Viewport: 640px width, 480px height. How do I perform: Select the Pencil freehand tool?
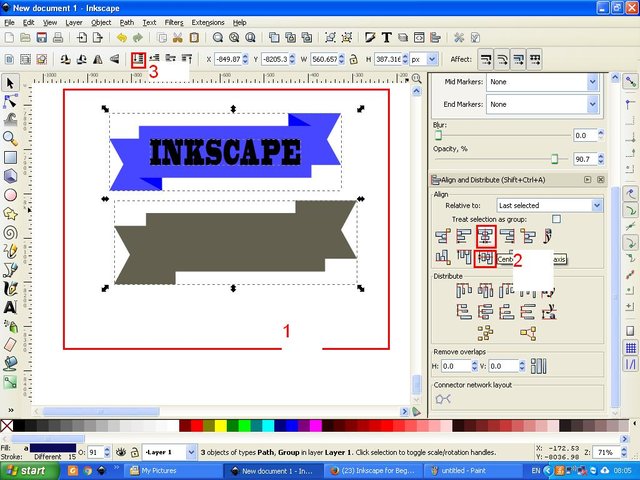pyautogui.click(x=10, y=251)
